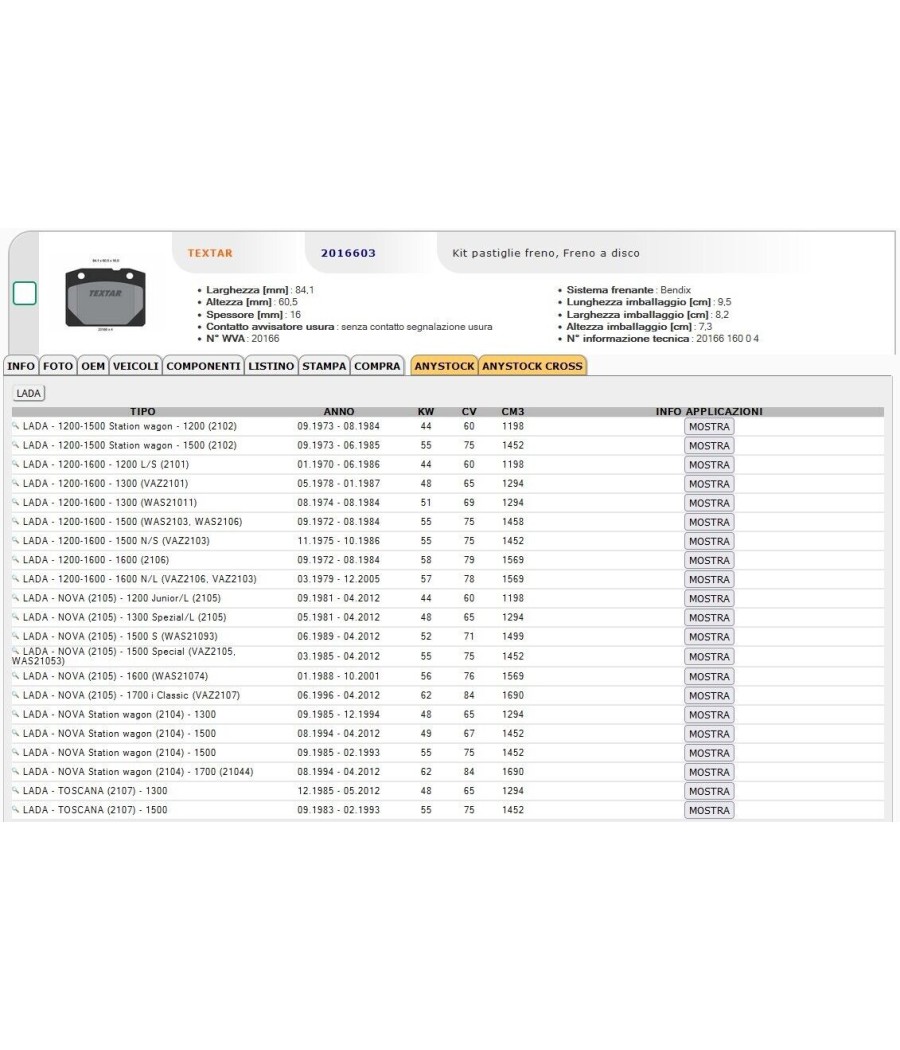This screenshot has height=1050, width=900.
Task: Select the date range 03.1979 - 12.2005
Action: [x=339, y=579]
